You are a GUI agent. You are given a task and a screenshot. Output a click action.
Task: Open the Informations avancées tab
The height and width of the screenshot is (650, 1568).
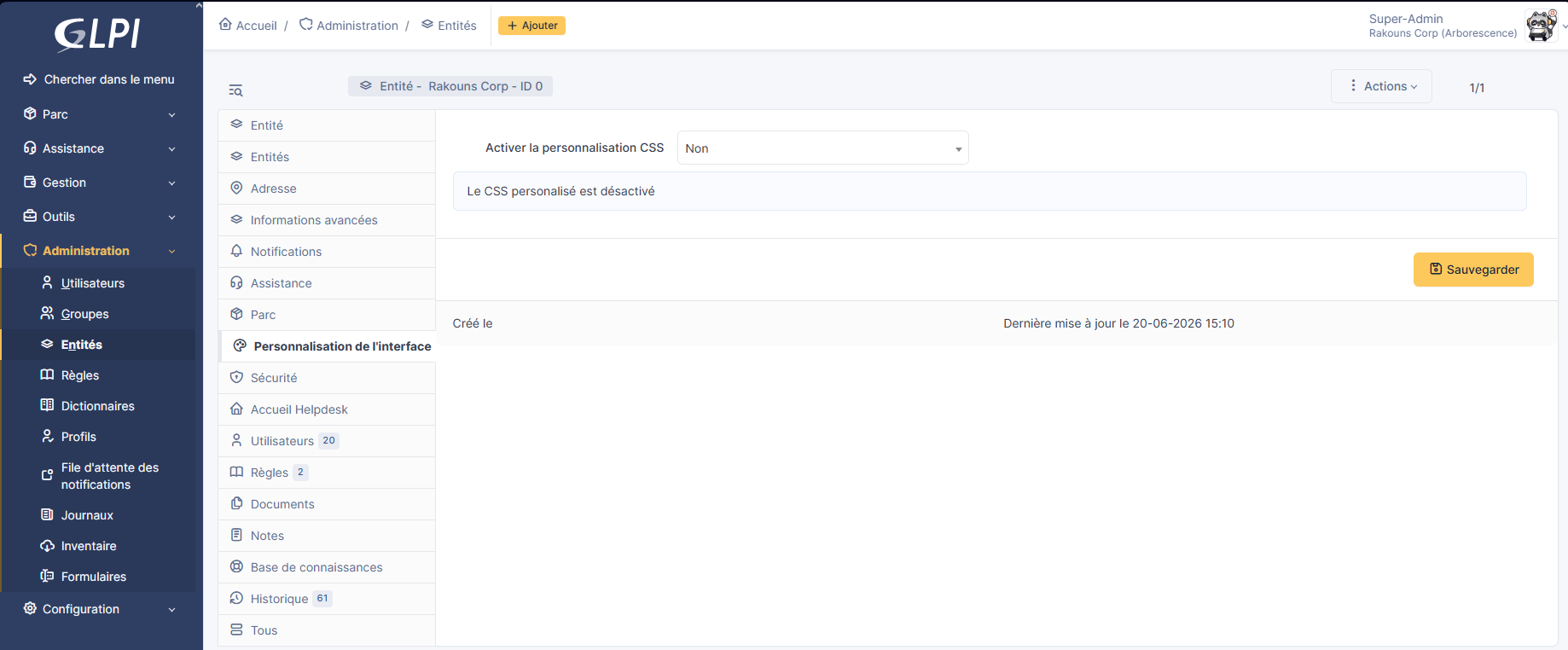click(327, 220)
